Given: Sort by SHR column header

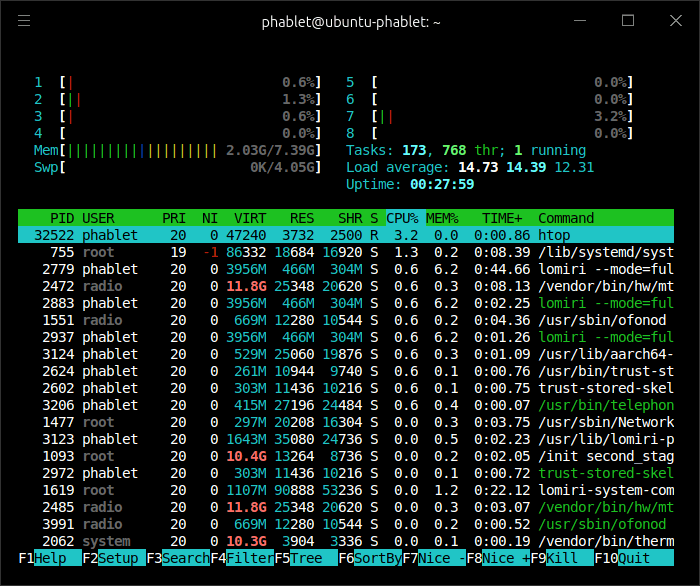Looking at the screenshot, I should click(x=350, y=218).
